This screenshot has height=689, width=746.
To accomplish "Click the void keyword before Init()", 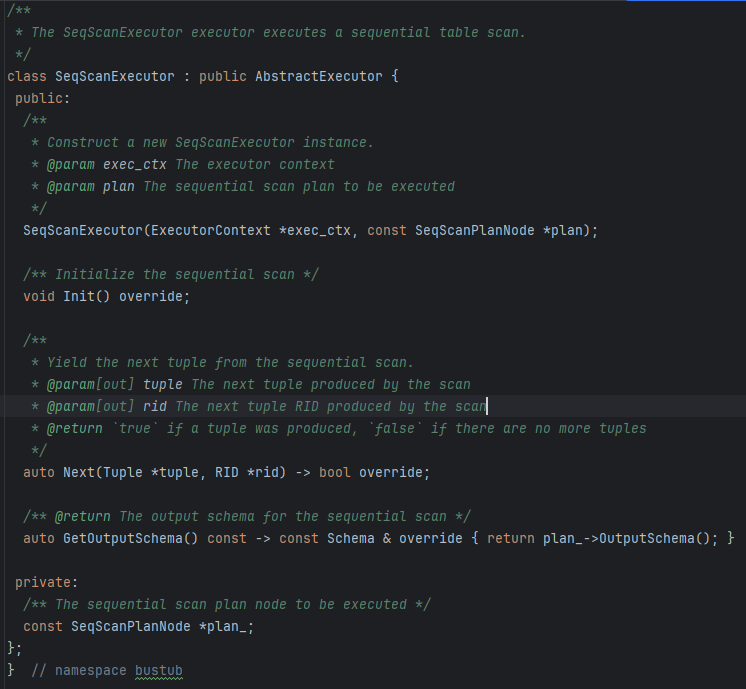I will (x=39, y=297).
